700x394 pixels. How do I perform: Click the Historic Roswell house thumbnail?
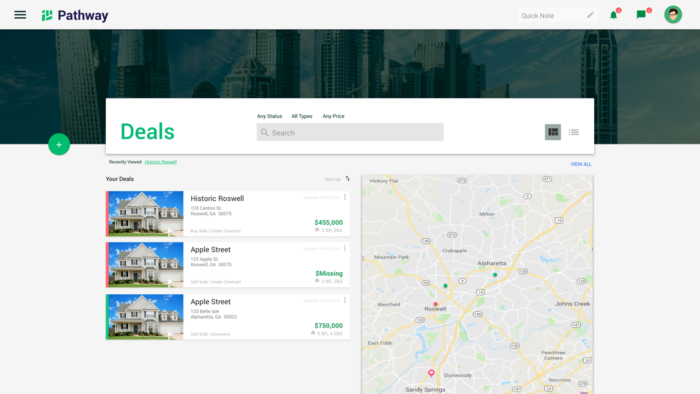coord(146,214)
